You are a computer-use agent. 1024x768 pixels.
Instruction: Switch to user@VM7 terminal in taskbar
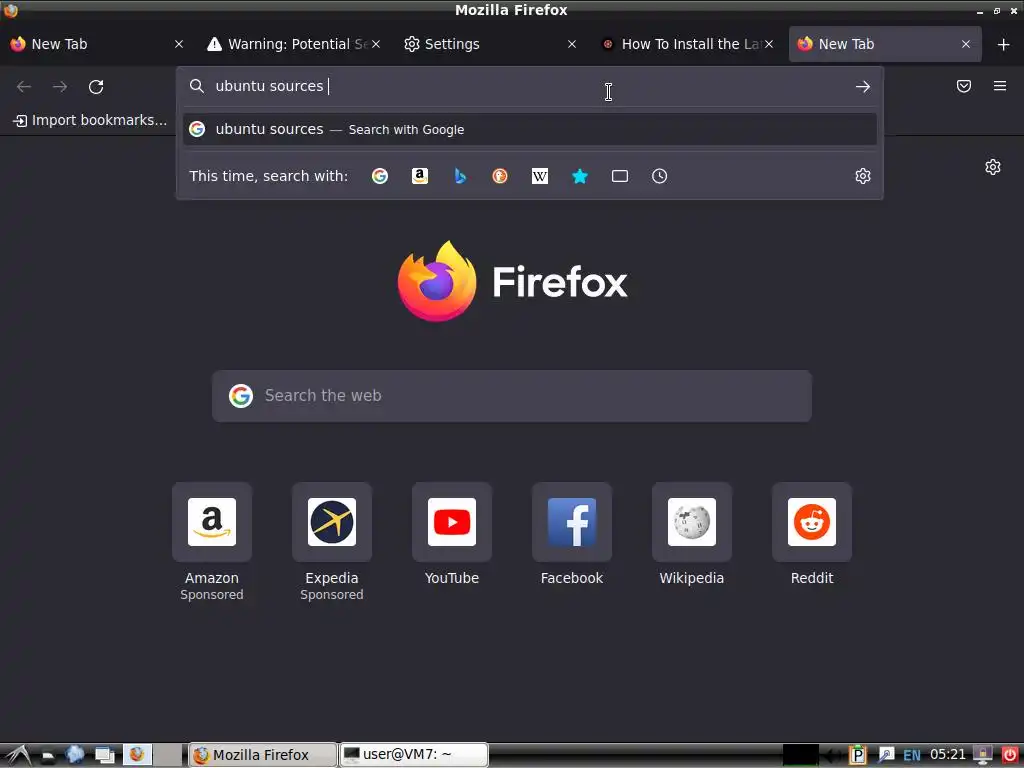pos(414,755)
